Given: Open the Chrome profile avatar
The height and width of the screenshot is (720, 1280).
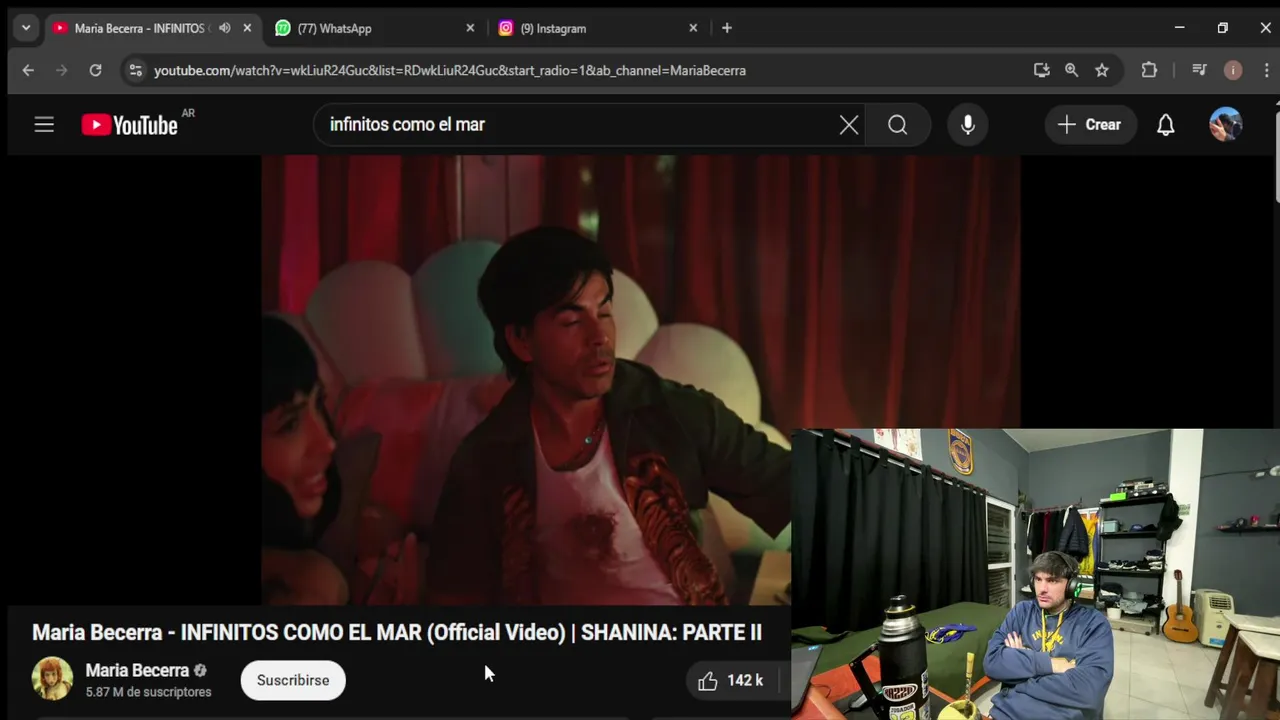Looking at the screenshot, I should pyautogui.click(x=1233, y=70).
